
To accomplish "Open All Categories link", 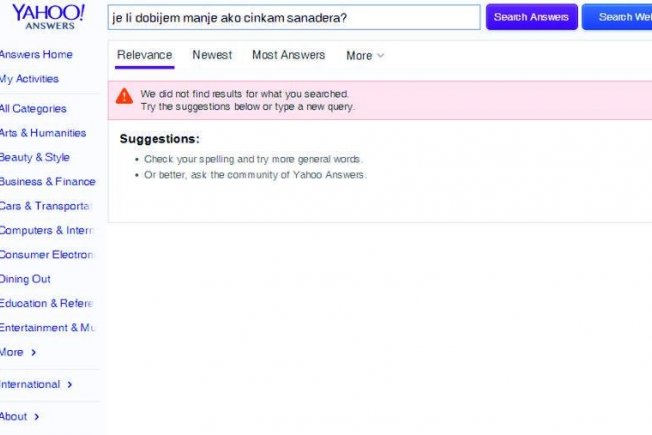I will pyautogui.click(x=33, y=109).
